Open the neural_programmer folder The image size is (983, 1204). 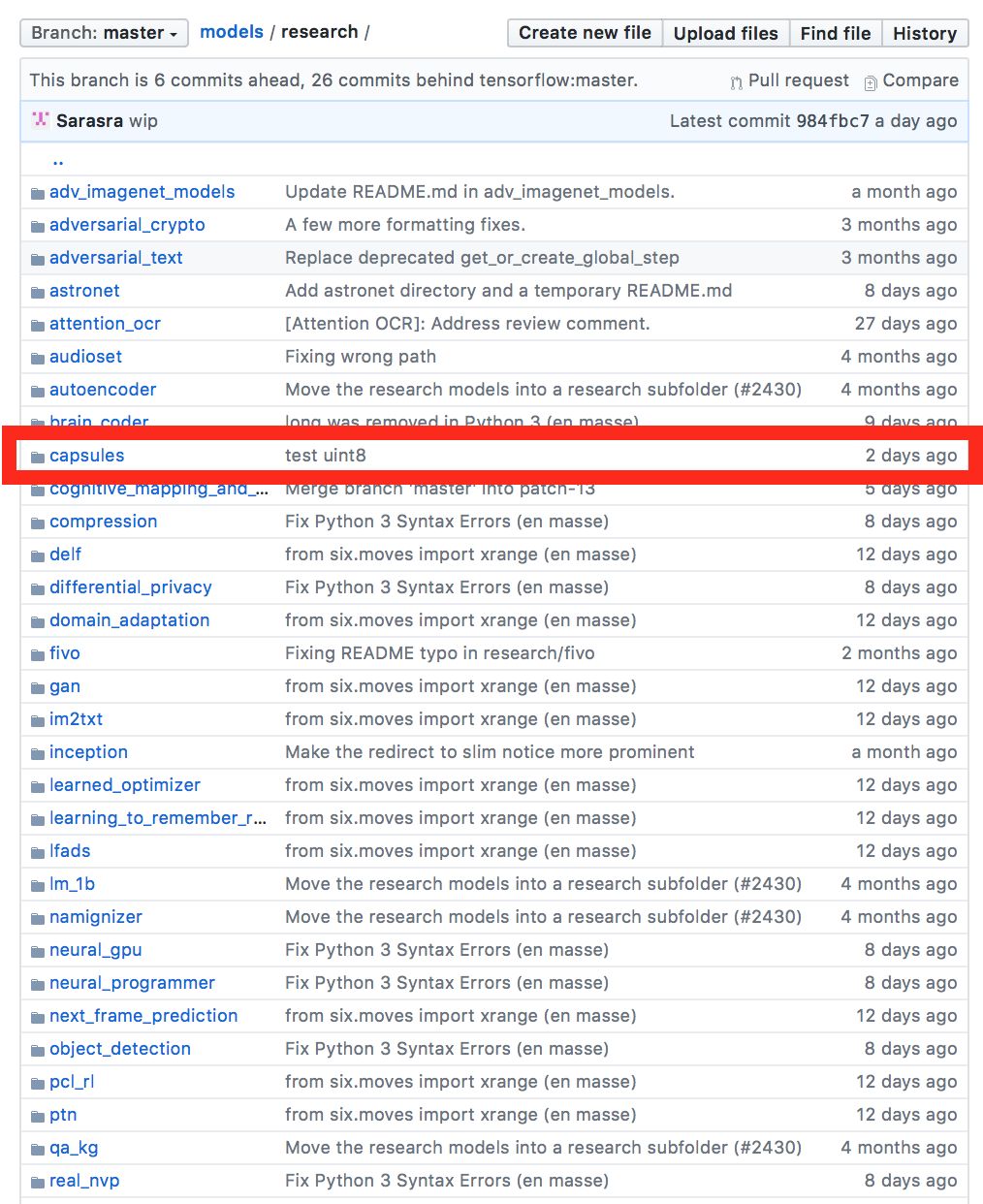pos(132,983)
